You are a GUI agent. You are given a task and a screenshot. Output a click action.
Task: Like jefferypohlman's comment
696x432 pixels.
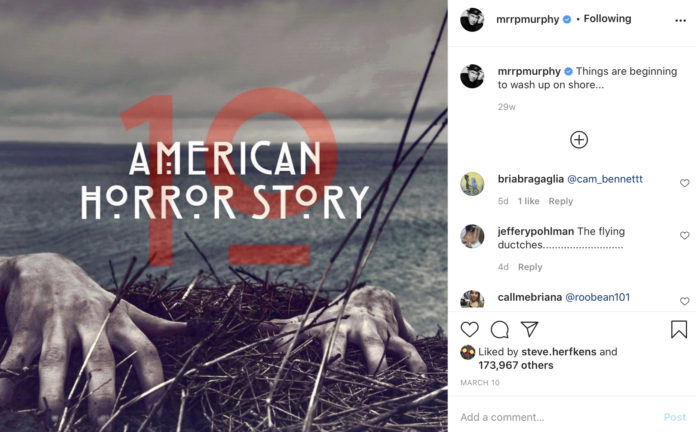[x=684, y=235]
